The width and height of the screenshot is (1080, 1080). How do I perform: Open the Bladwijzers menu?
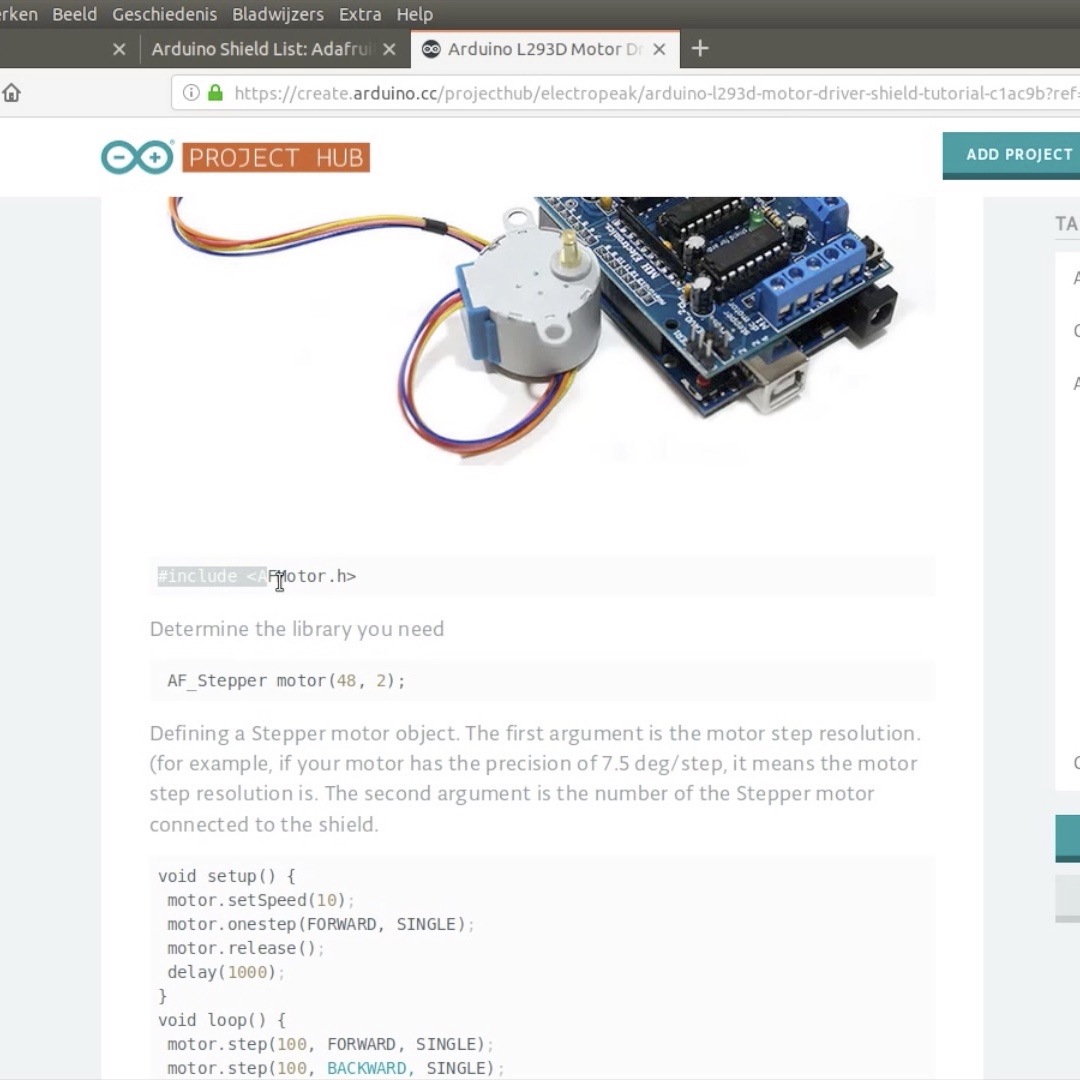(278, 14)
